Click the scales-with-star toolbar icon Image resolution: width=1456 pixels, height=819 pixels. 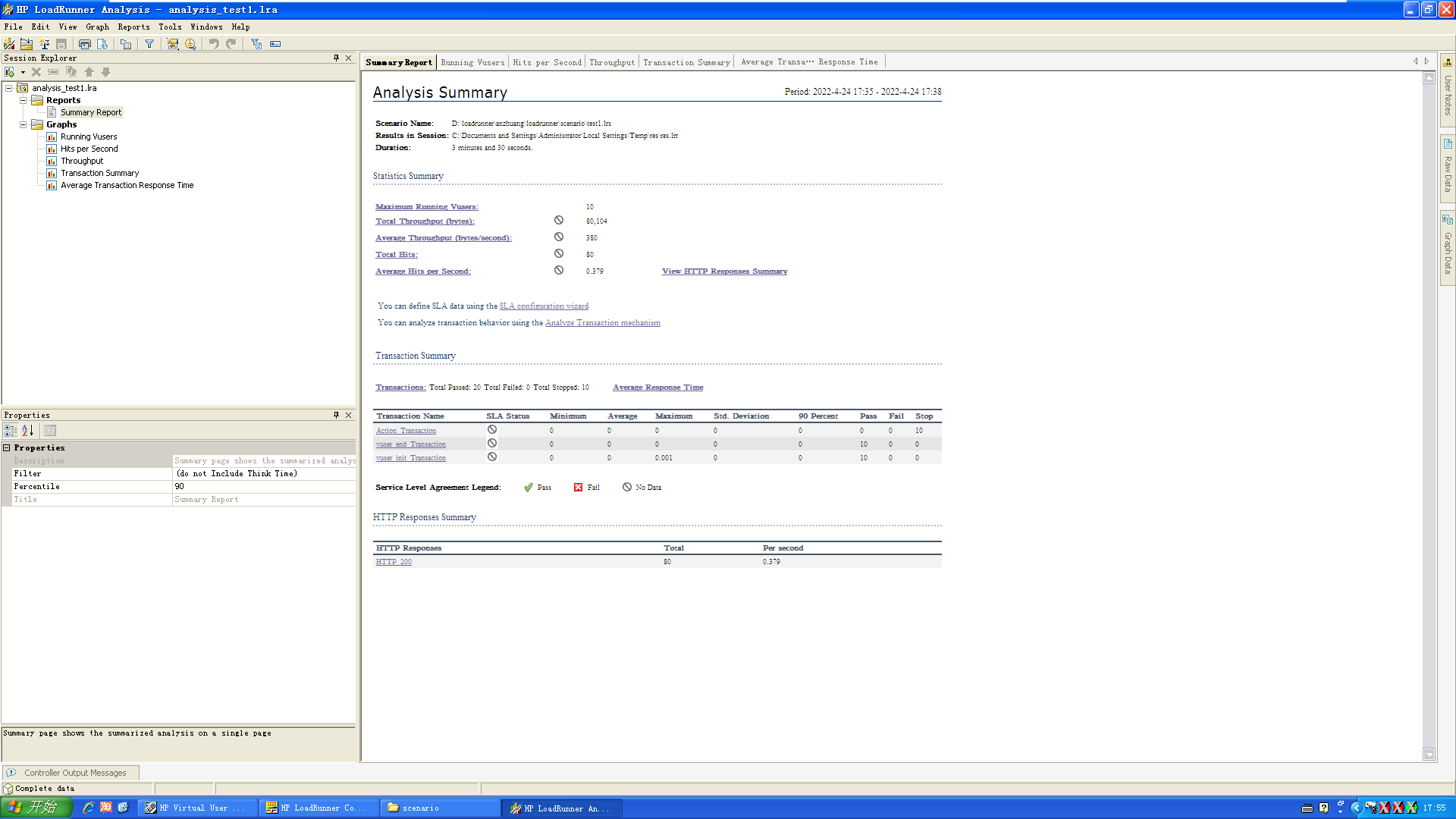tap(44, 44)
